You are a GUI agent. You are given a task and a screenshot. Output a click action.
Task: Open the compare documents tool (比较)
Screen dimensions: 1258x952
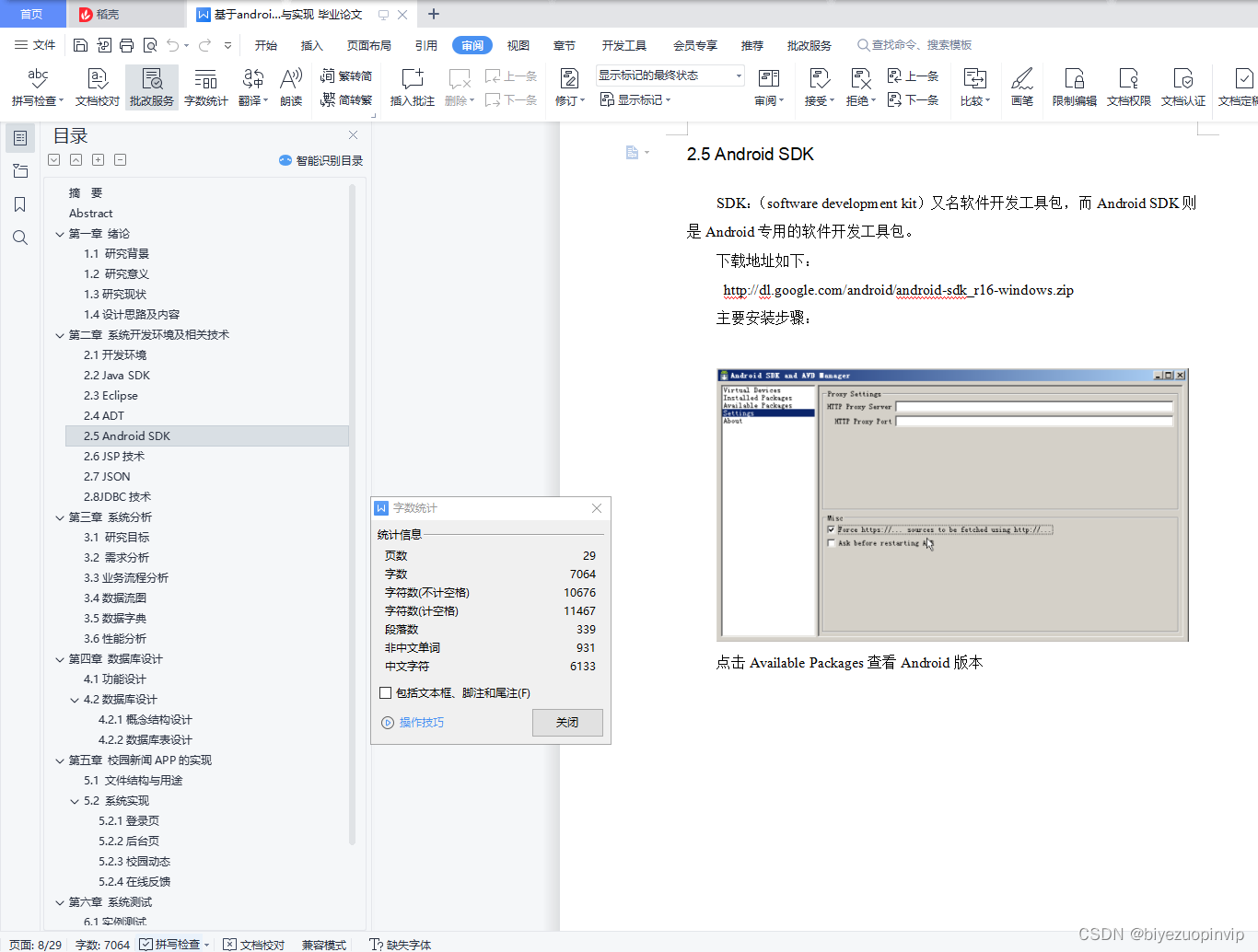974,87
